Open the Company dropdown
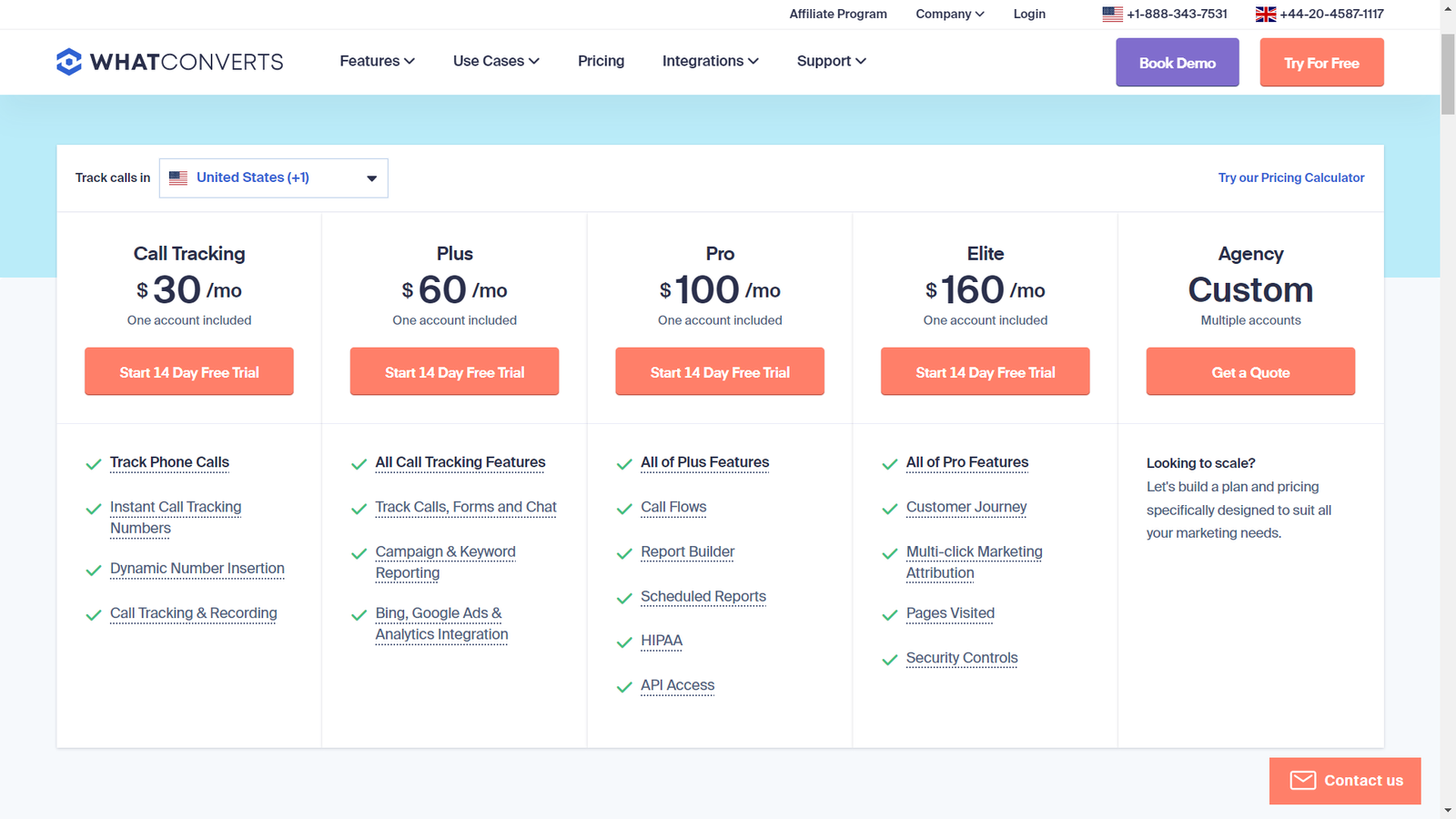This screenshot has width=1456, height=819. tap(949, 14)
